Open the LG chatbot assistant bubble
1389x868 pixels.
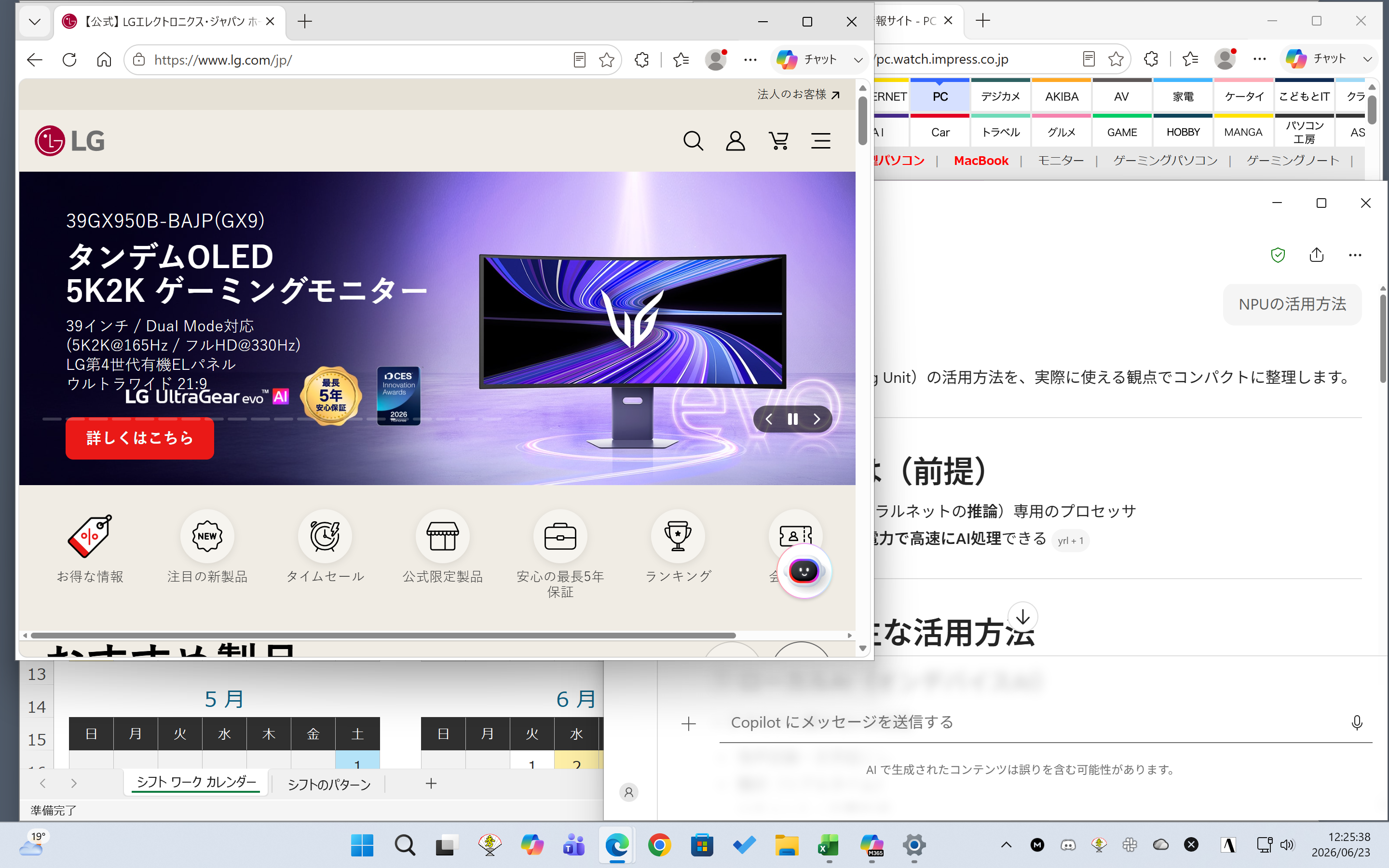pyautogui.click(x=804, y=571)
